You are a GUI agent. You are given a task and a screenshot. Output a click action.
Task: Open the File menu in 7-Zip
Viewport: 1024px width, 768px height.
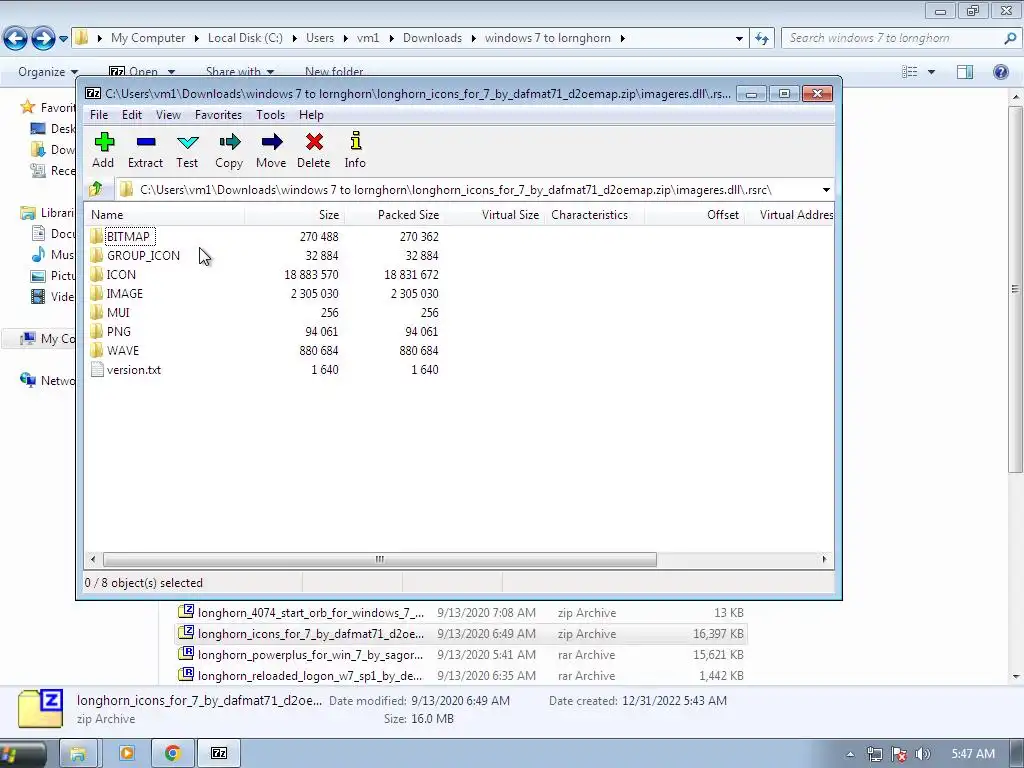tap(99, 115)
